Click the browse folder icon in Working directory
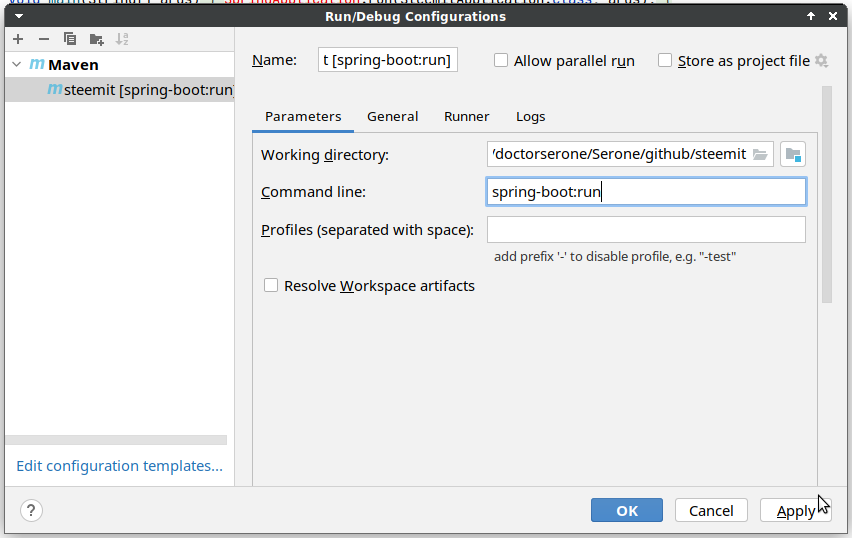 [761, 154]
